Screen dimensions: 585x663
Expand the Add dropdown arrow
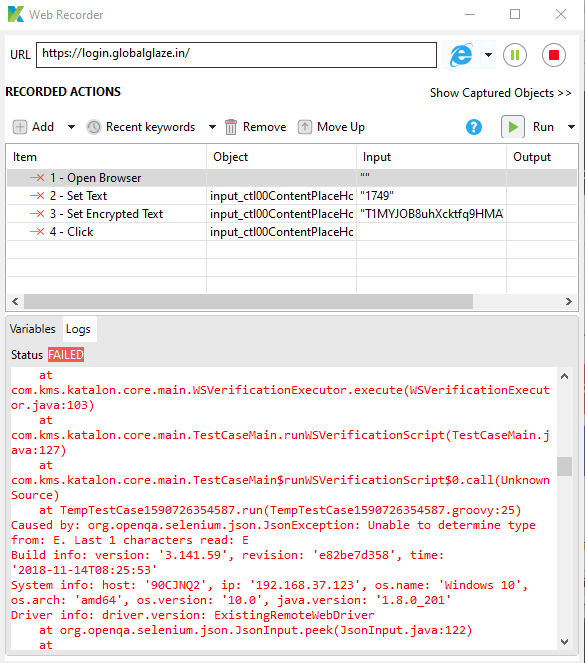coord(71,127)
